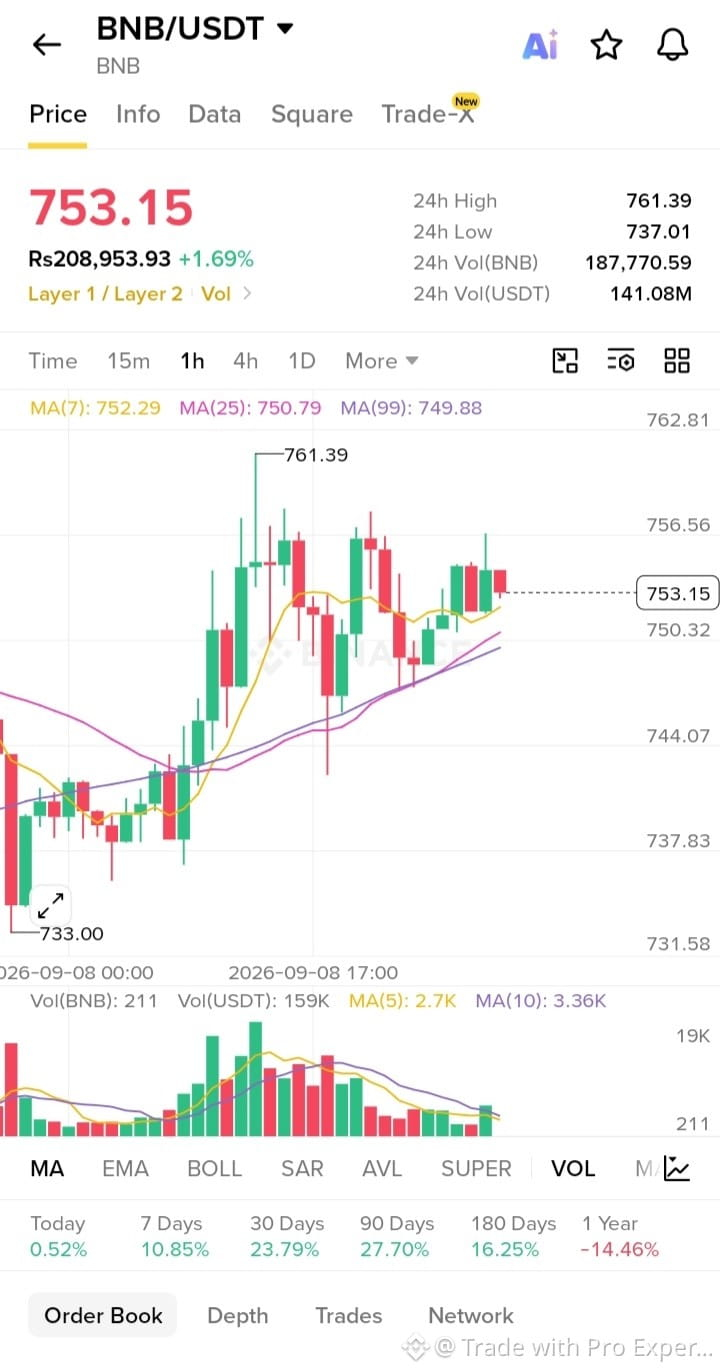Expand the BNB/USDT pair dropdown

pyautogui.click(x=285, y=29)
